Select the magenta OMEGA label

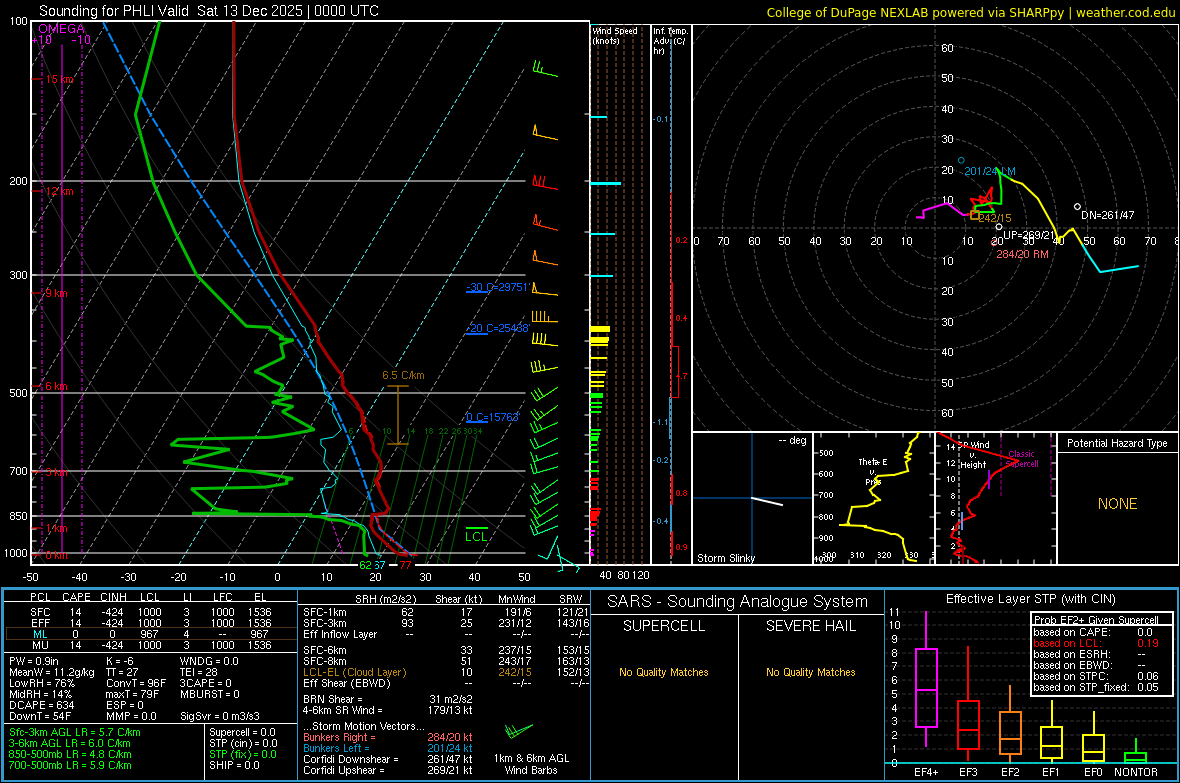coord(62,29)
